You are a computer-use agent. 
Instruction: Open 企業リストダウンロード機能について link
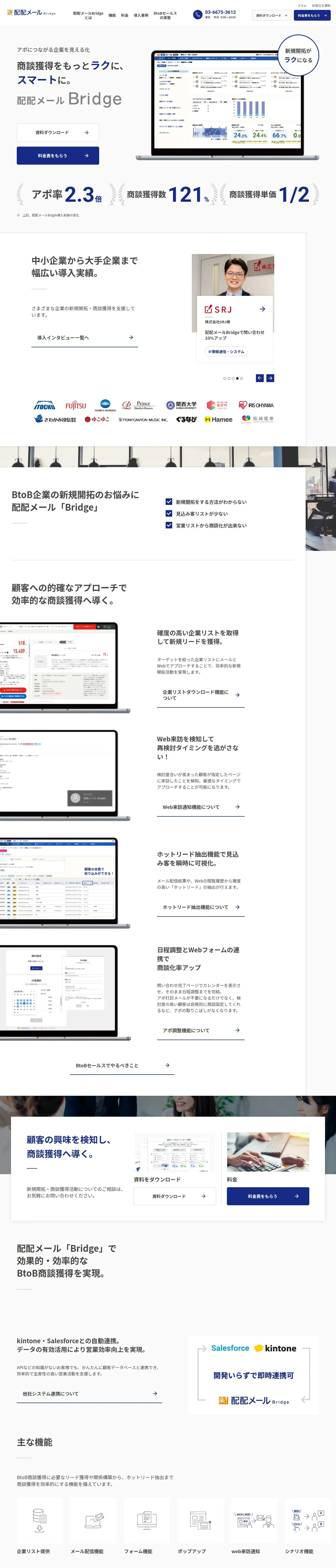(201, 695)
